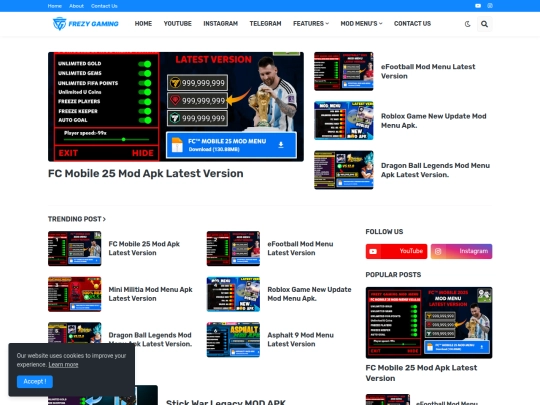Expand the Features dropdown menu
This screenshot has height=405, width=540.
click(311, 24)
